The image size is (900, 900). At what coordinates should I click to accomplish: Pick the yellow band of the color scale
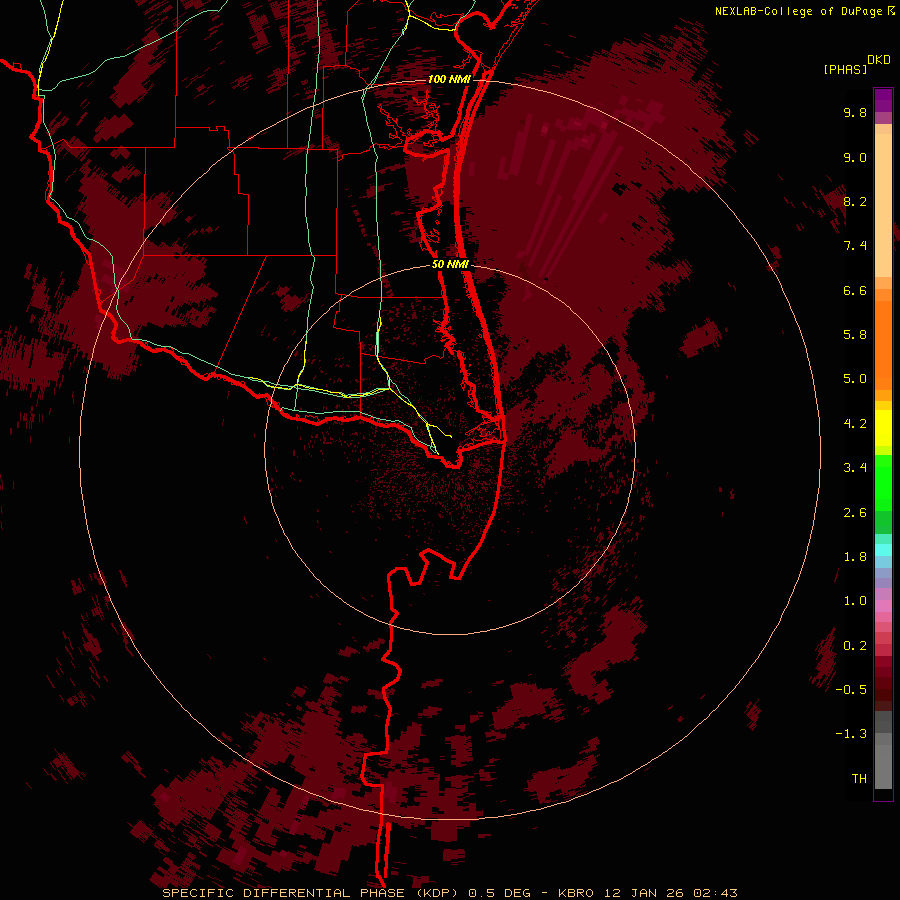[x=883, y=428]
